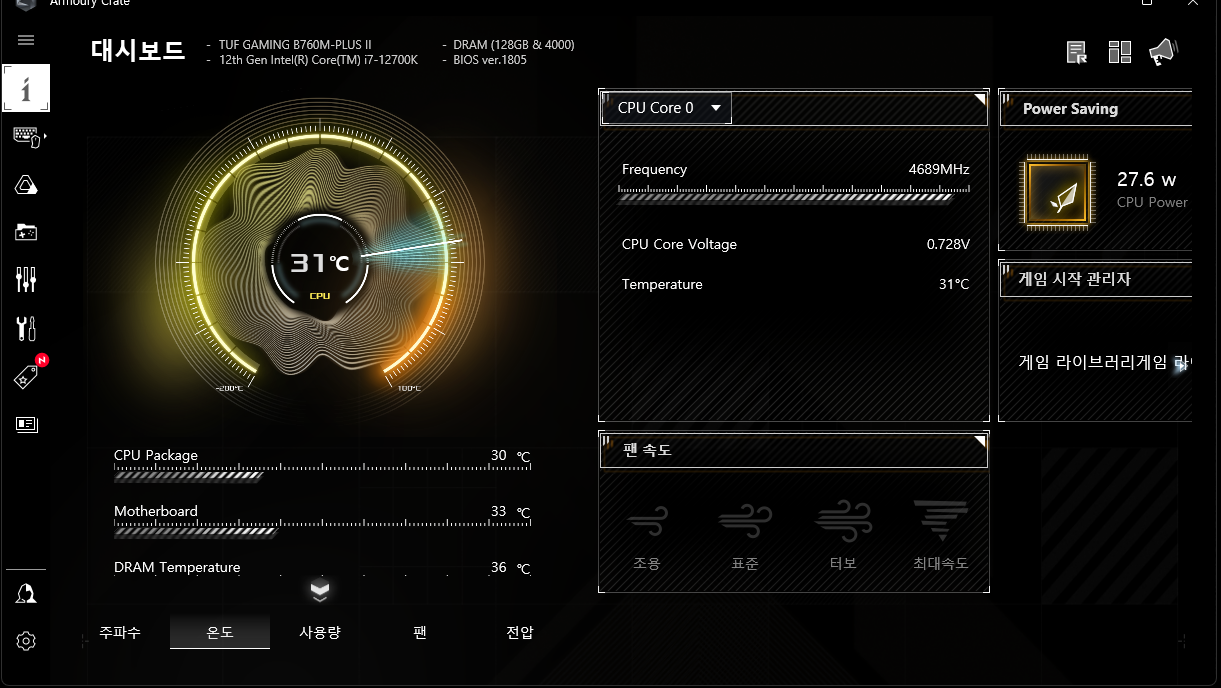Open the Devices keyboard icon in sidebar

click(x=27, y=137)
